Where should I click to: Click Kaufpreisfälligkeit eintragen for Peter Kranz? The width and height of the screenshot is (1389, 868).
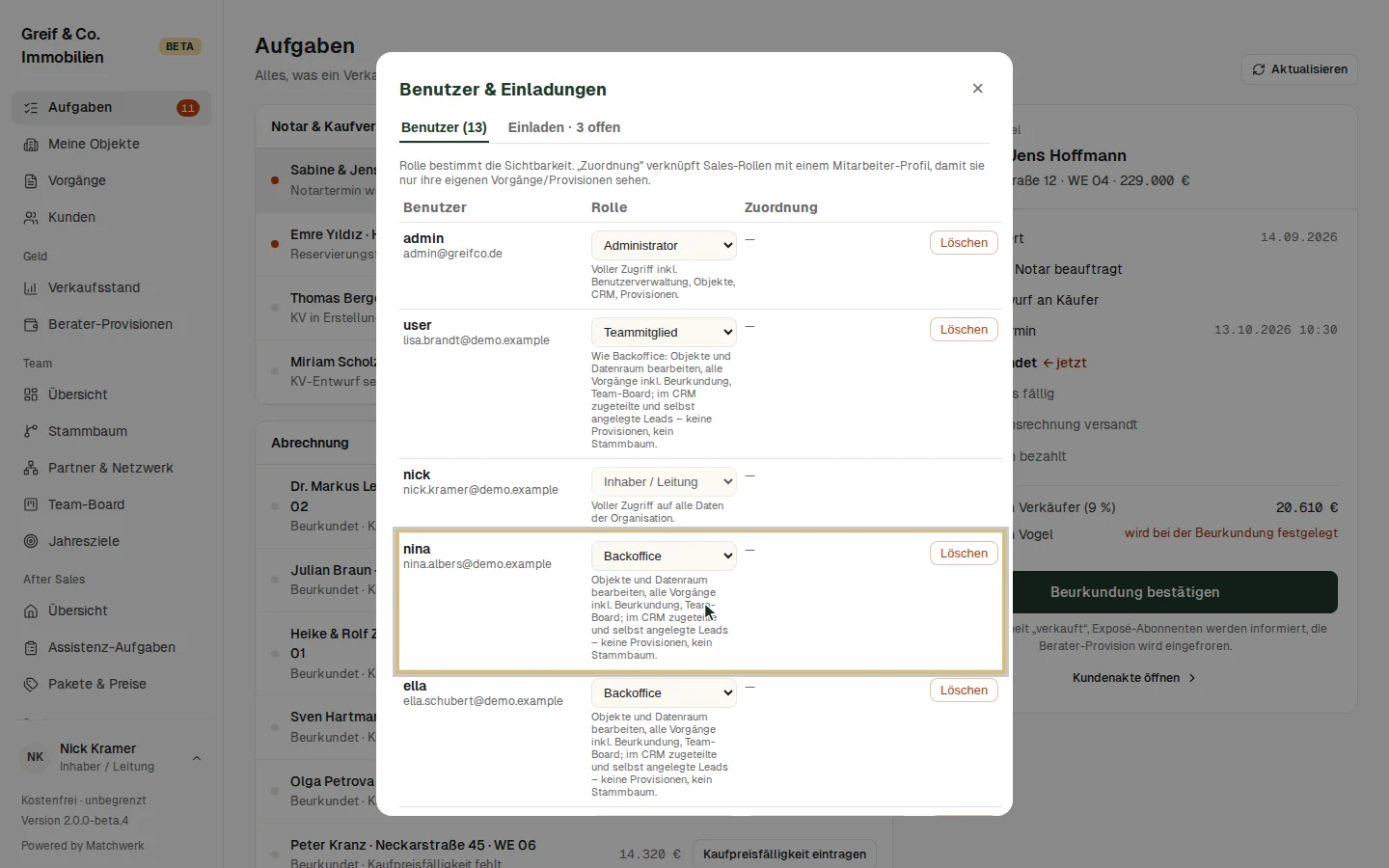(x=784, y=854)
